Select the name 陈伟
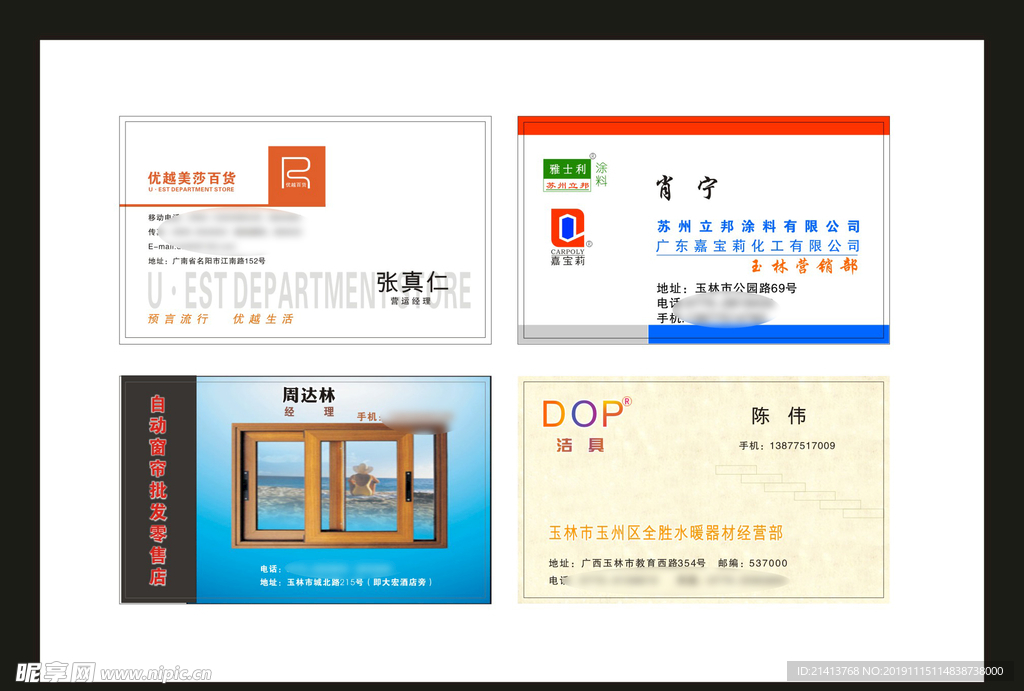The height and width of the screenshot is (691, 1024). pos(778,416)
